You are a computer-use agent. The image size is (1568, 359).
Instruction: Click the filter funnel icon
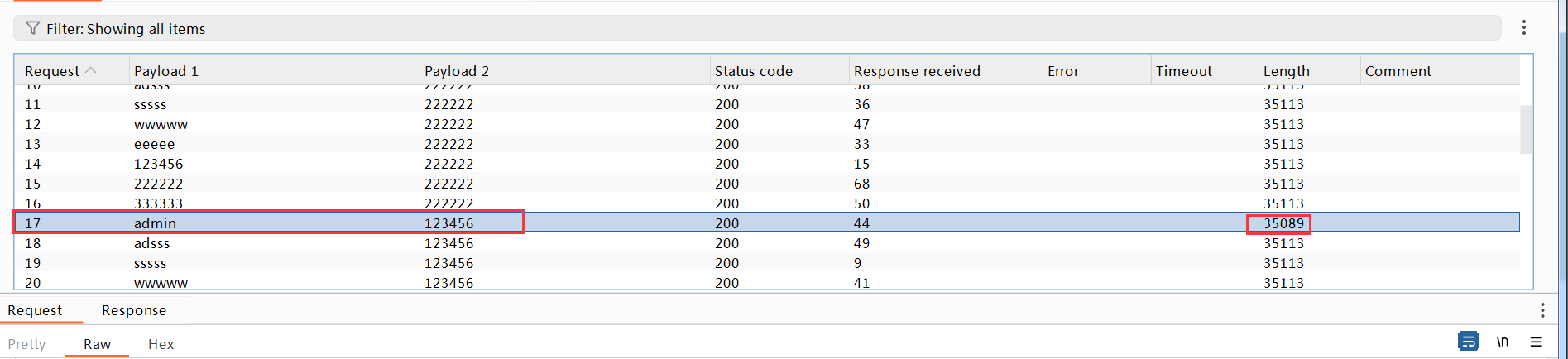[32, 28]
